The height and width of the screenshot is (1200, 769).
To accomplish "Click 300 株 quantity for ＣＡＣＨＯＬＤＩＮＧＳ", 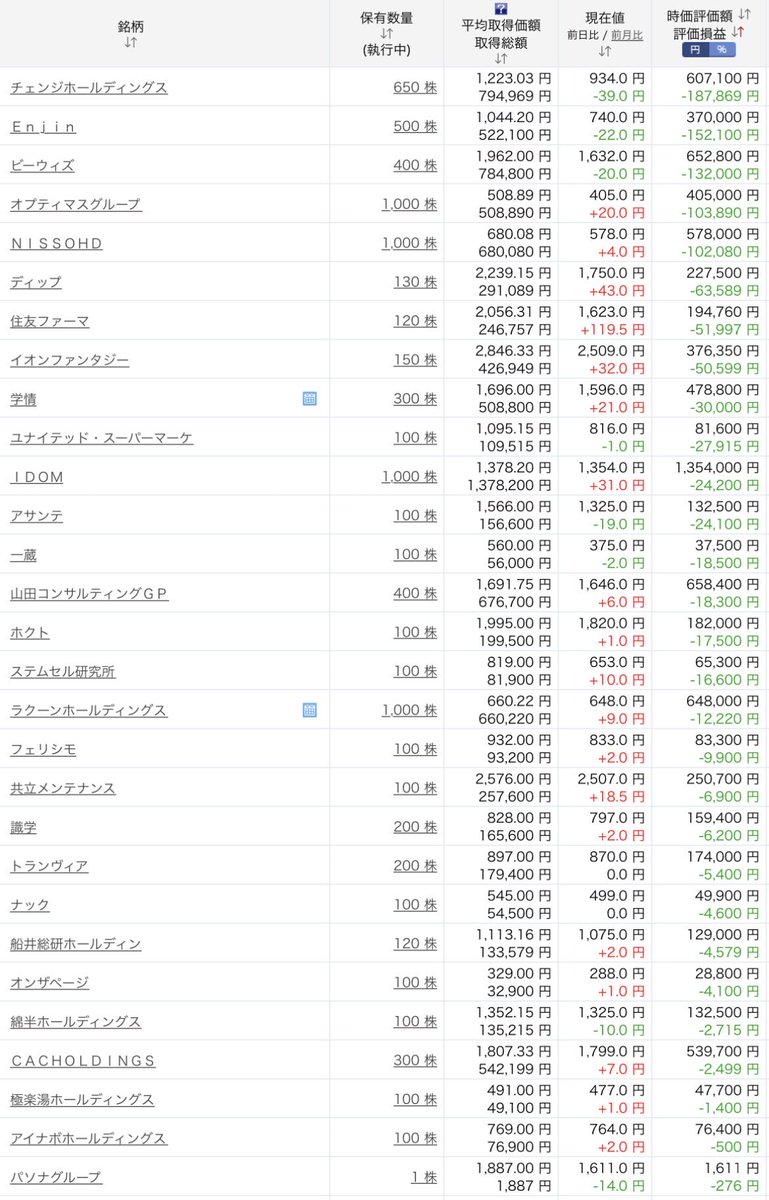I will coord(415,1060).
